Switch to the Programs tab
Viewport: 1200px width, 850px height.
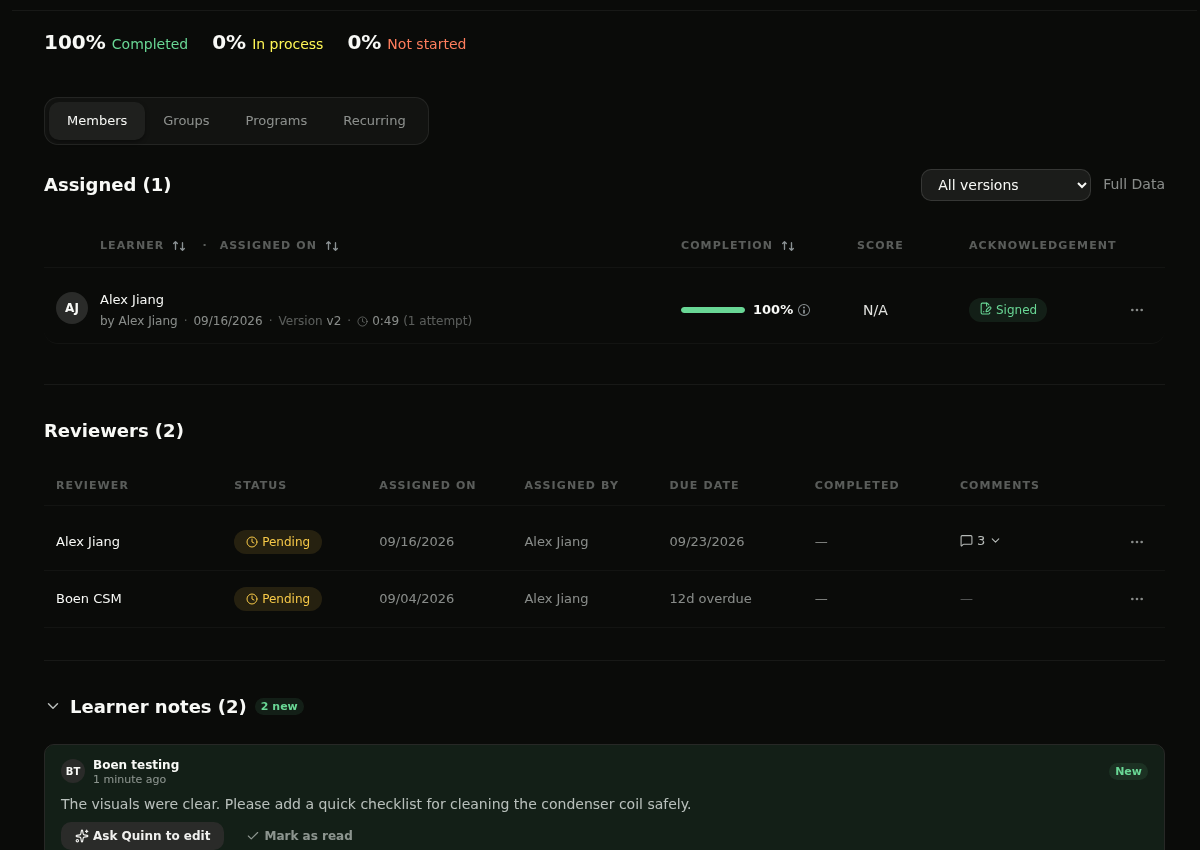coord(276,121)
